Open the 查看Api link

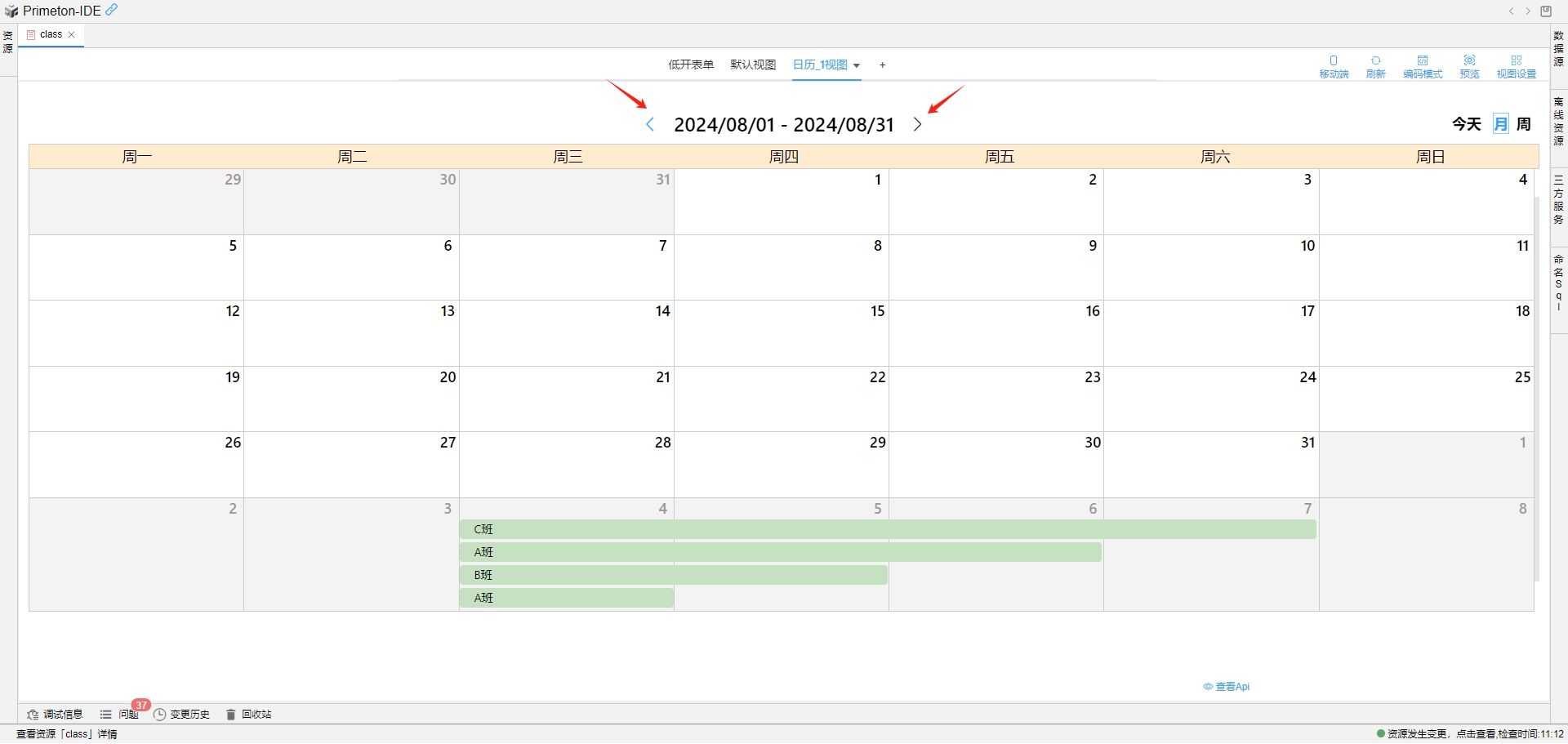click(x=1232, y=686)
